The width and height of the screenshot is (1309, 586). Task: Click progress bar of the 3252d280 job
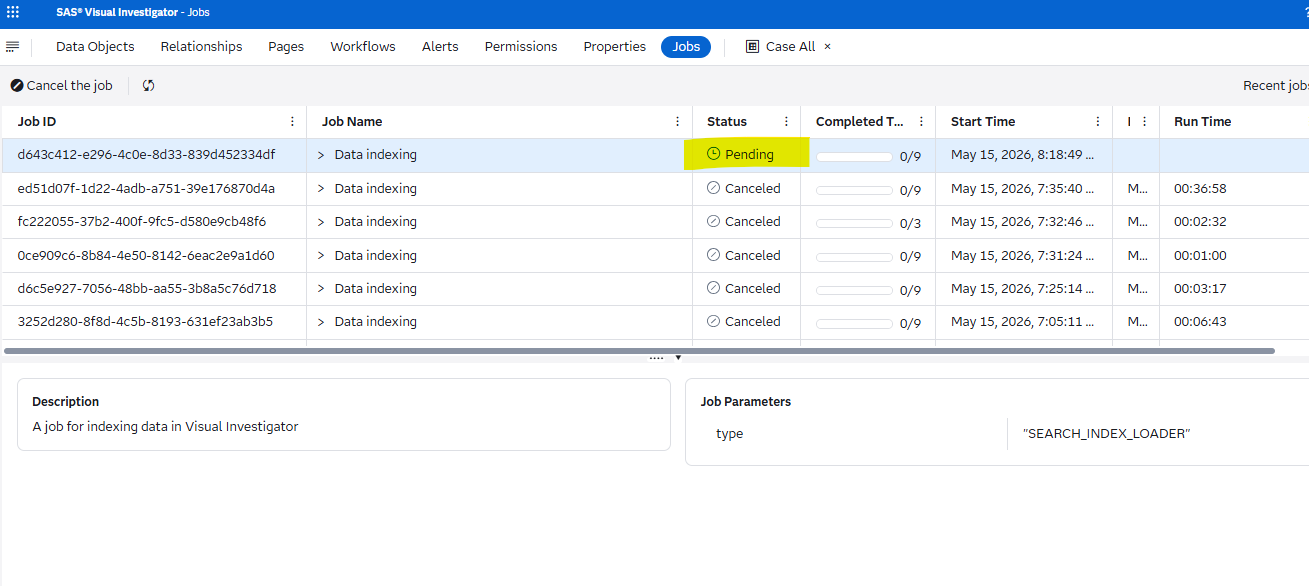point(854,324)
